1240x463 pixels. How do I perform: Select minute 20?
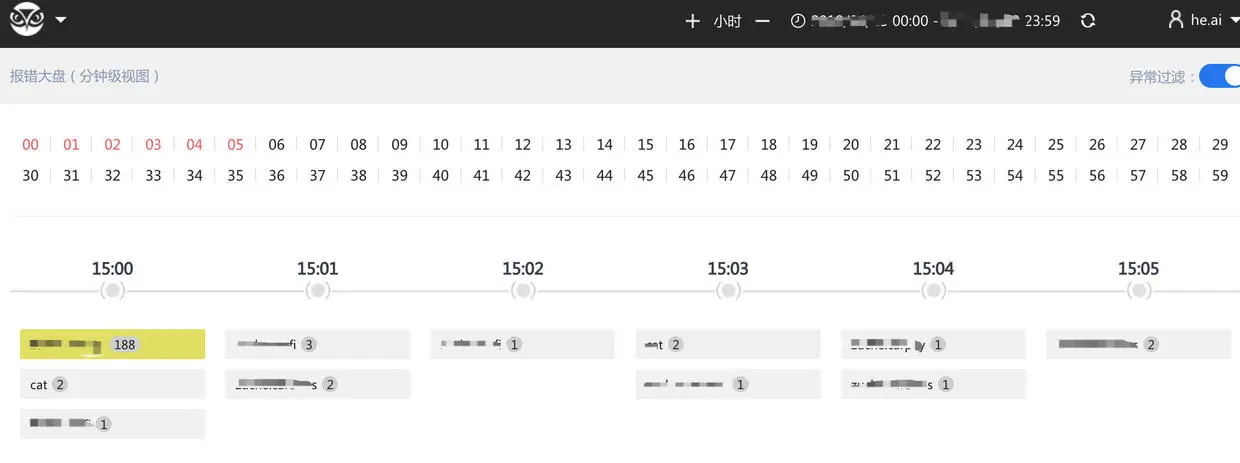tap(851, 145)
